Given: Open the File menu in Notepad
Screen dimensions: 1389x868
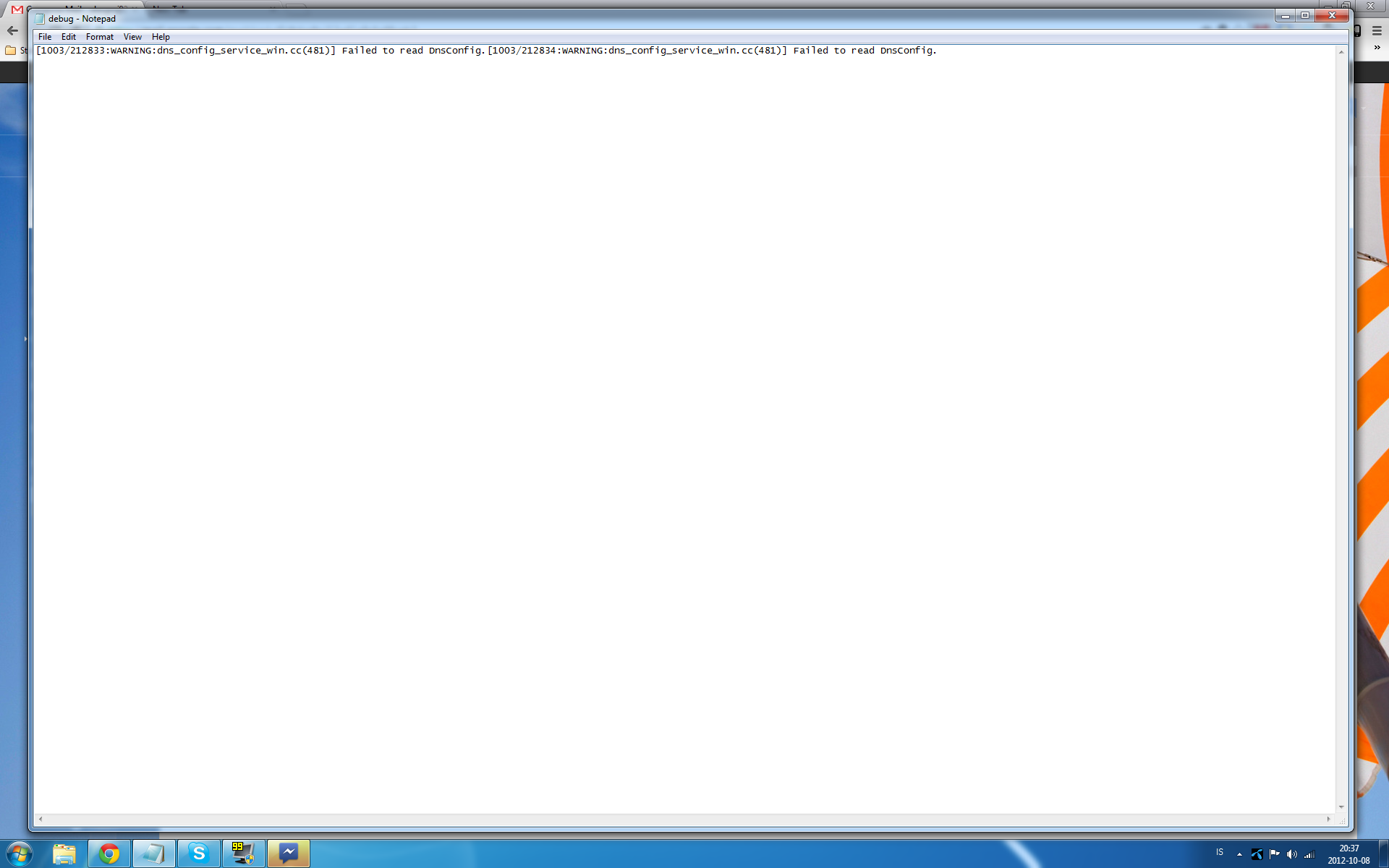Looking at the screenshot, I should 45,36.
